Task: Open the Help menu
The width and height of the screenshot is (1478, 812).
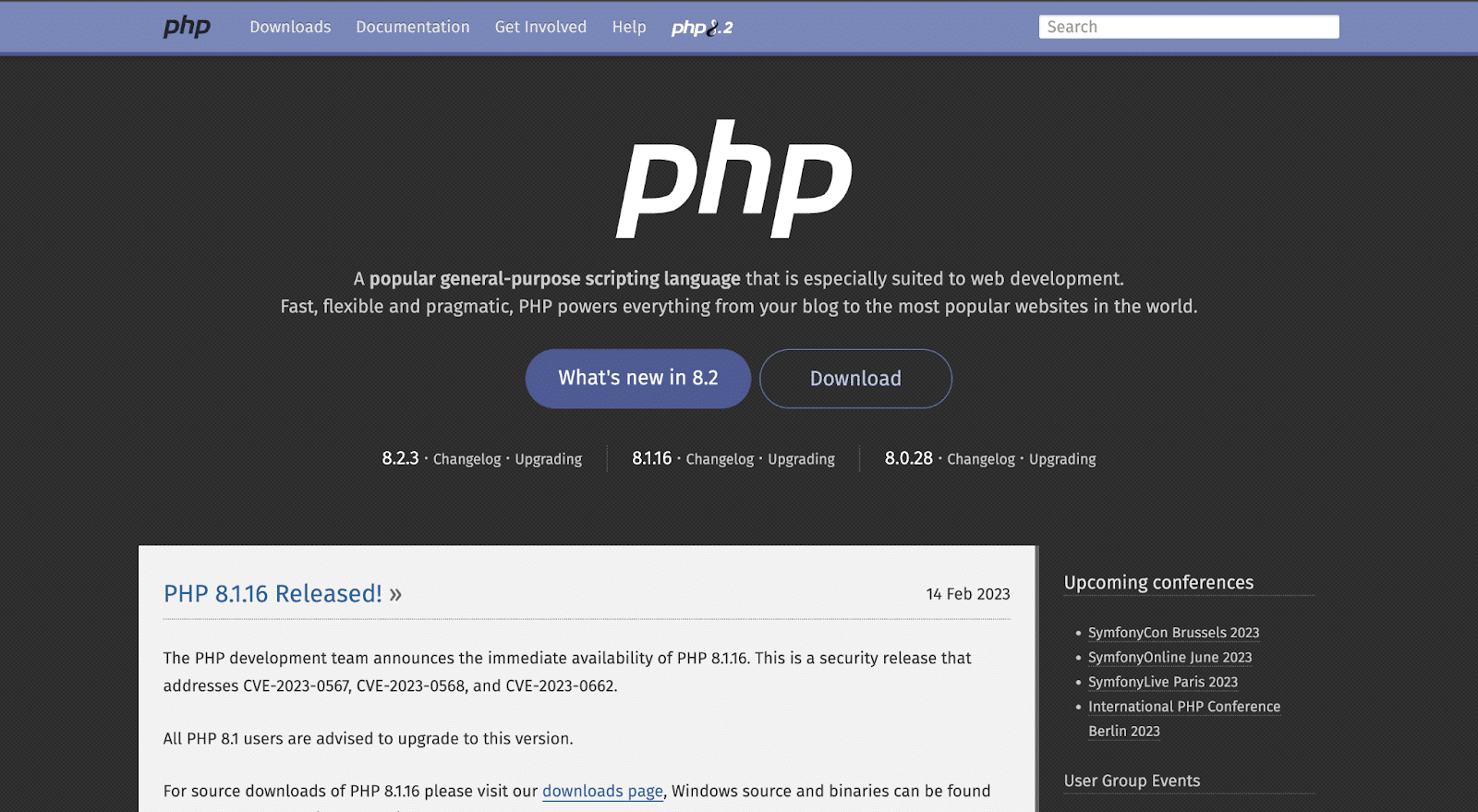Action: (x=629, y=27)
